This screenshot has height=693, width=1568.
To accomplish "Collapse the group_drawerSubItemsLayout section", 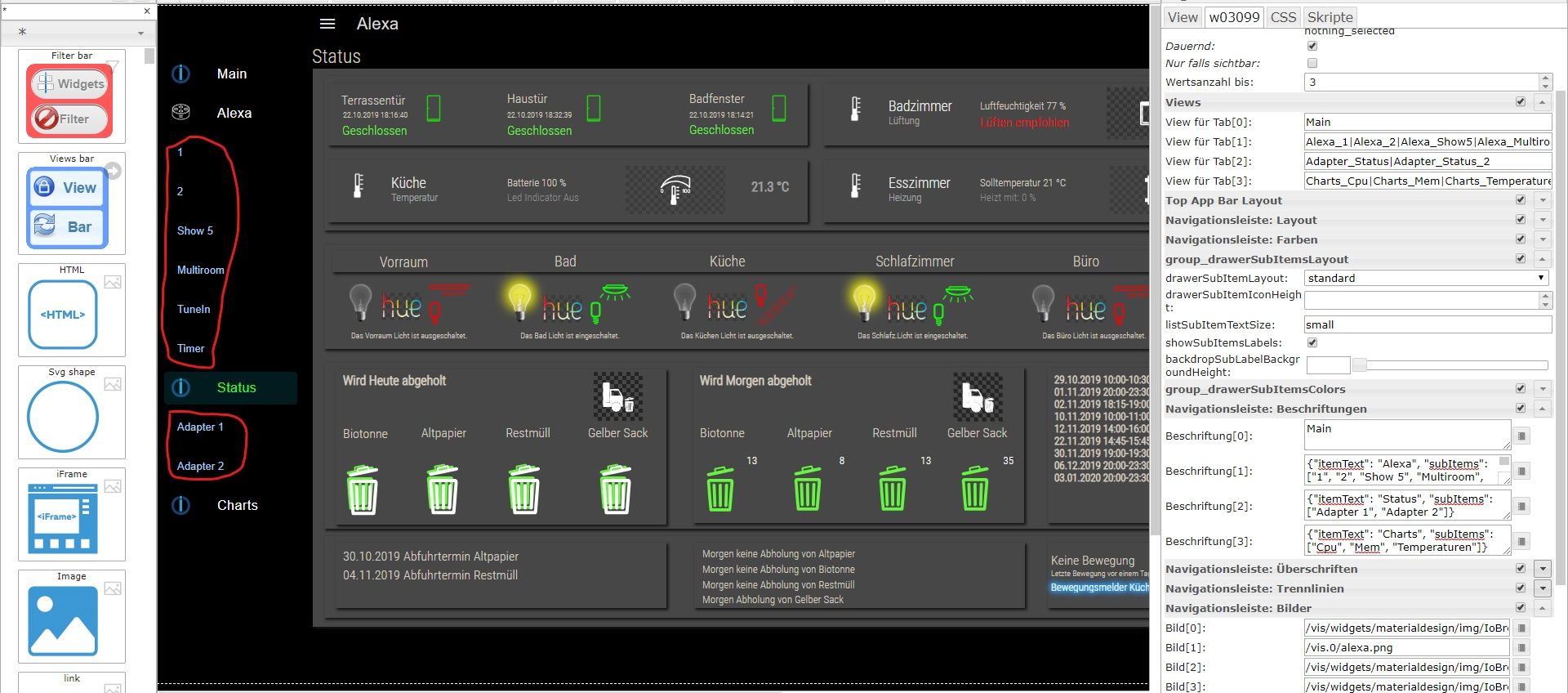I will click(1542, 259).
